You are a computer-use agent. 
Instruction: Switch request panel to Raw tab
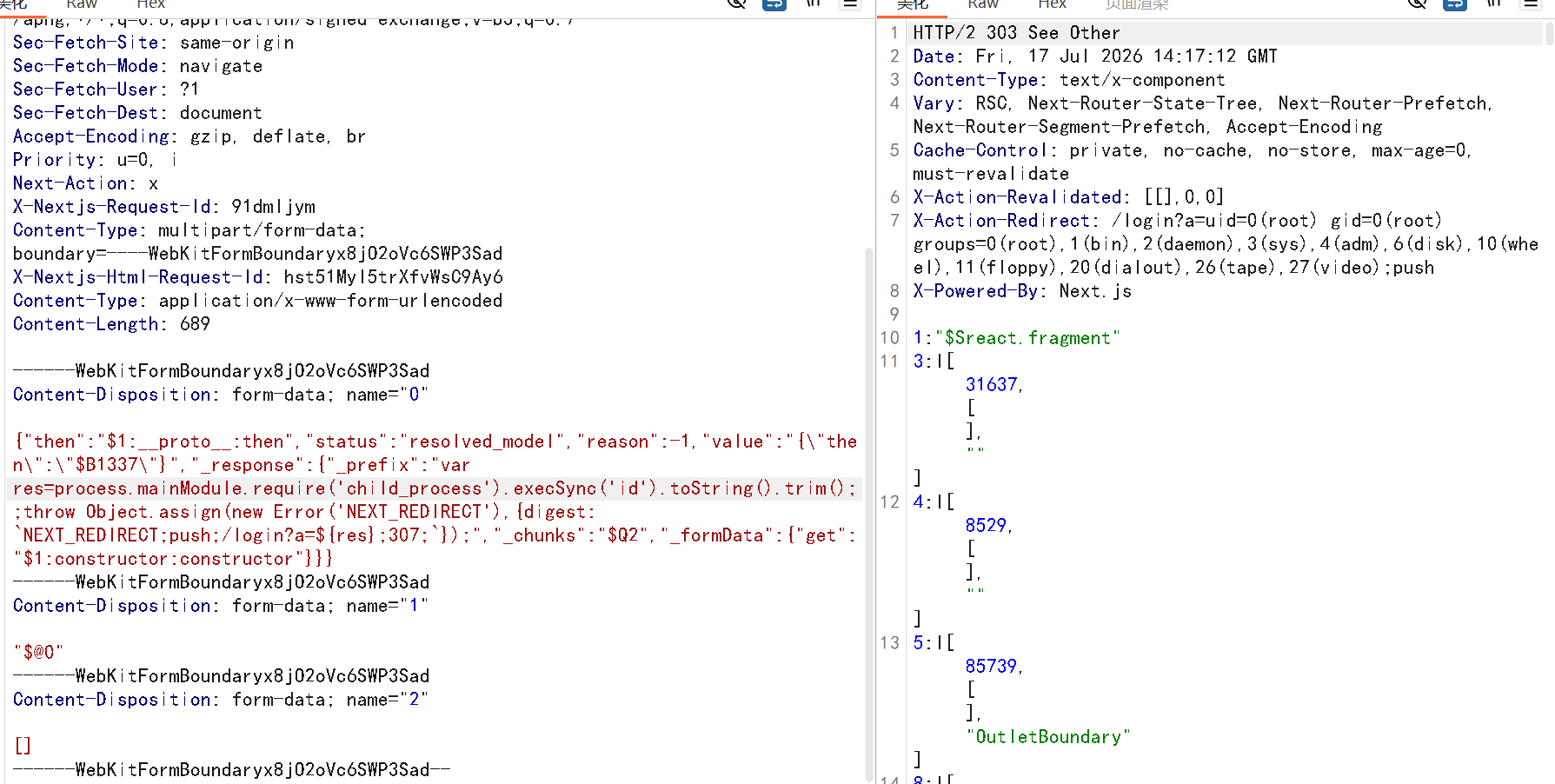click(82, 4)
